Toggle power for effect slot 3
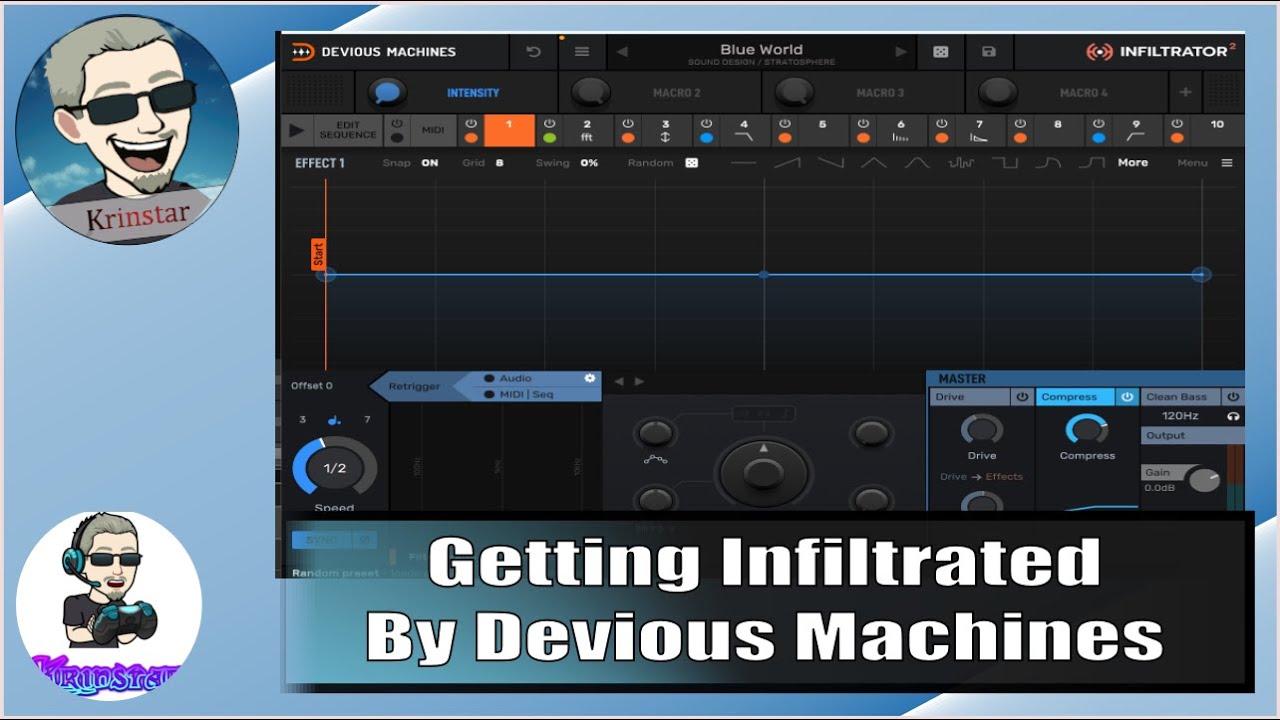The image size is (1280, 720). 628,124
